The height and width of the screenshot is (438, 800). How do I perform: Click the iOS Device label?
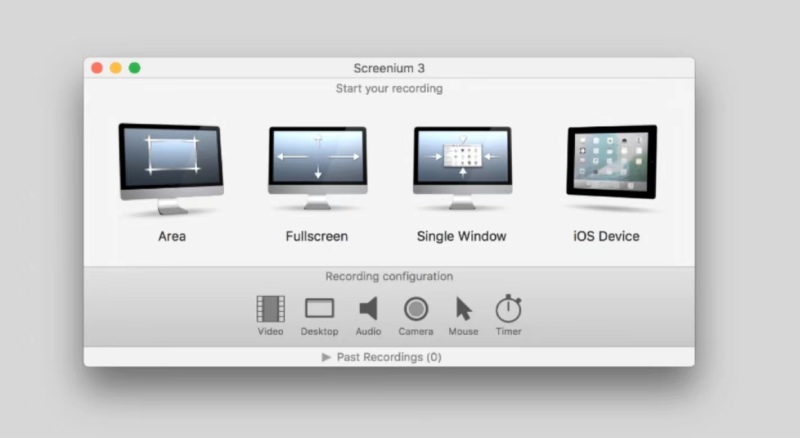606,236
